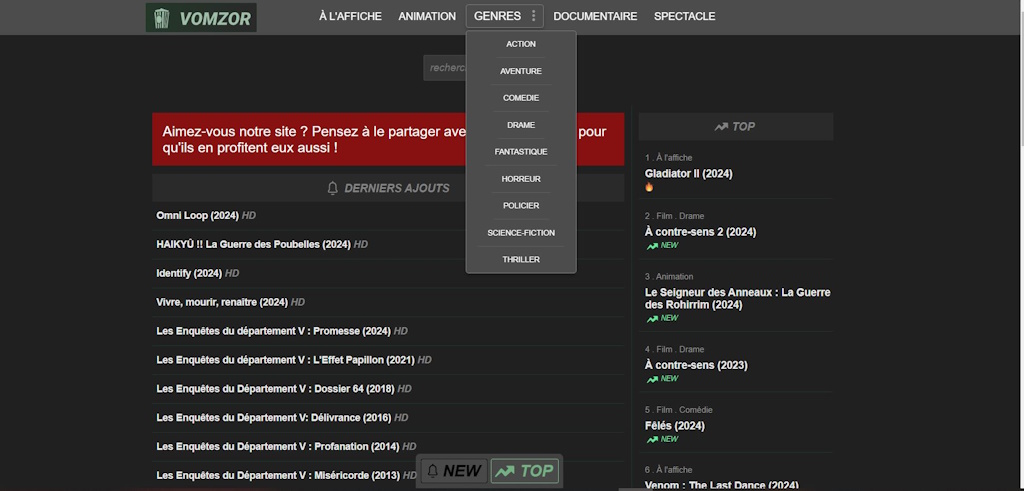Select ACTION from the genres menu

pyautogui.click(x=521, y=44)
